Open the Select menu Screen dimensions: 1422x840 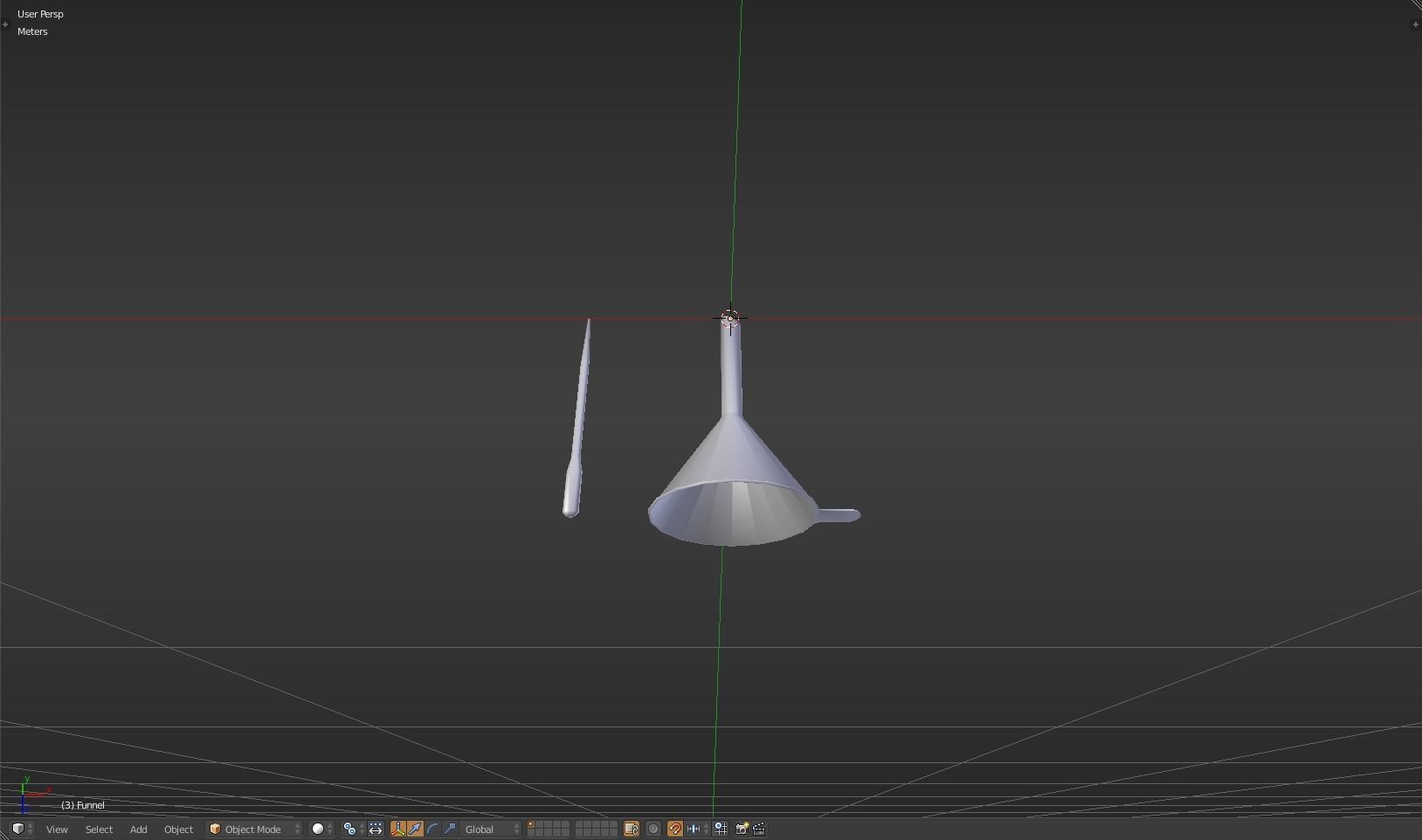point(99,830)
